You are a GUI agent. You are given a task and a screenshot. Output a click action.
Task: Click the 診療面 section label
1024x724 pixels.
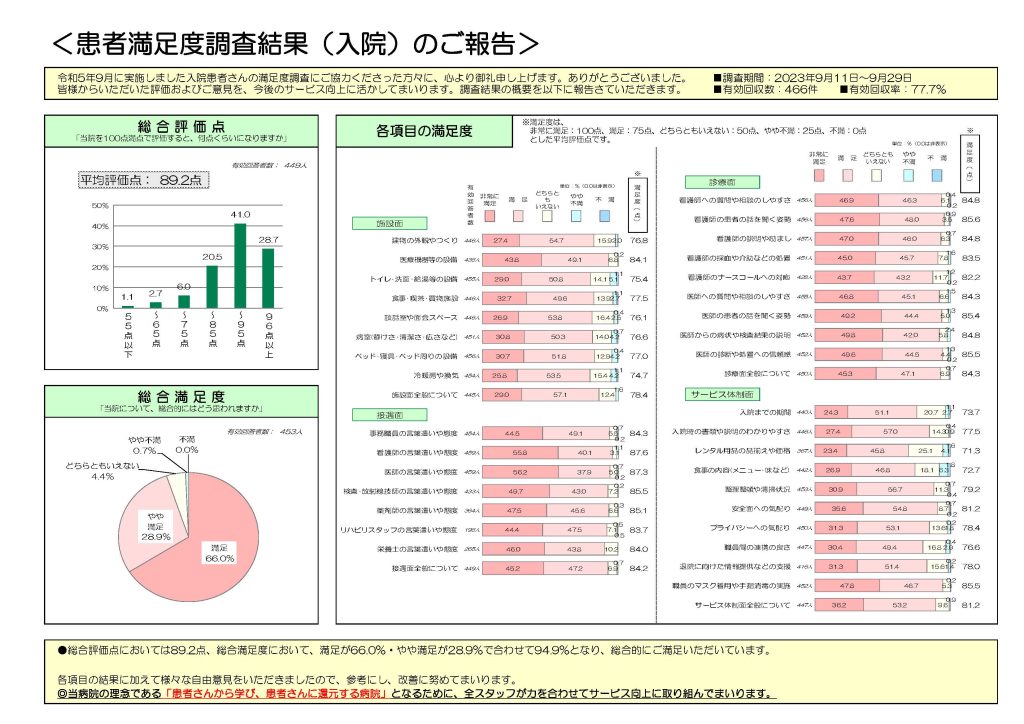[722, 182]
